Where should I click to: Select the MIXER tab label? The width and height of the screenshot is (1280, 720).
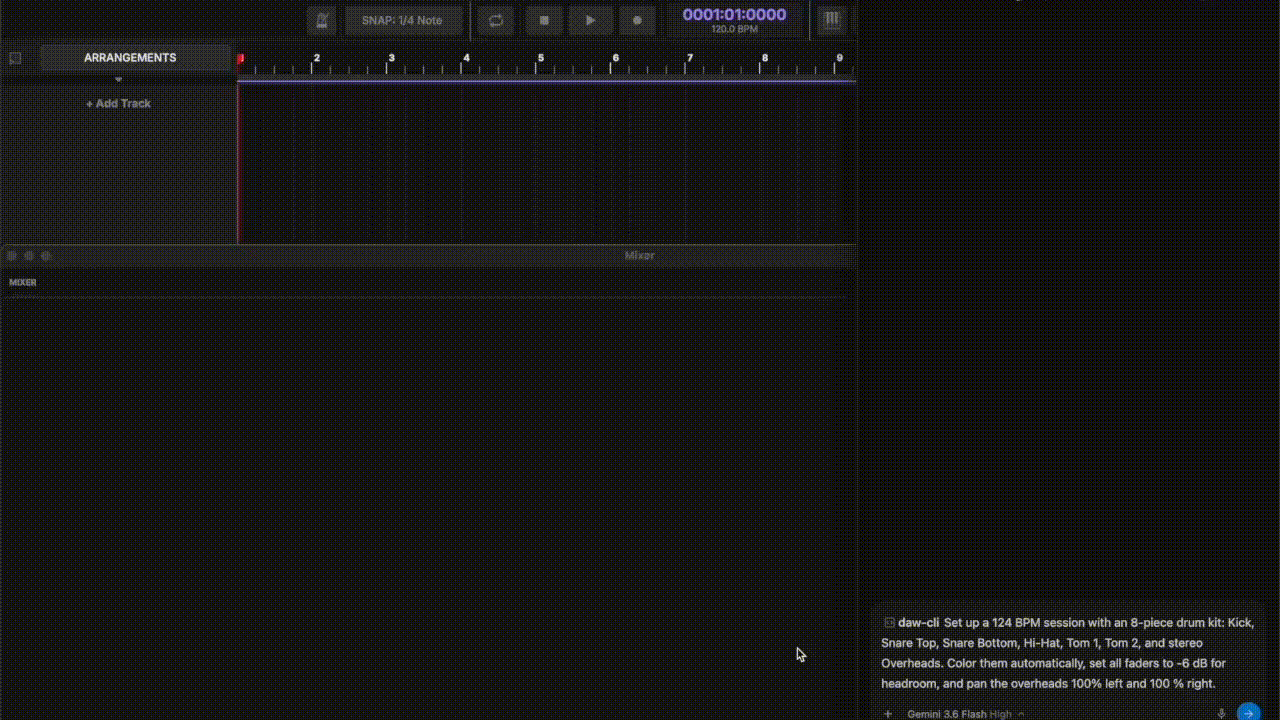pos(23,283)
